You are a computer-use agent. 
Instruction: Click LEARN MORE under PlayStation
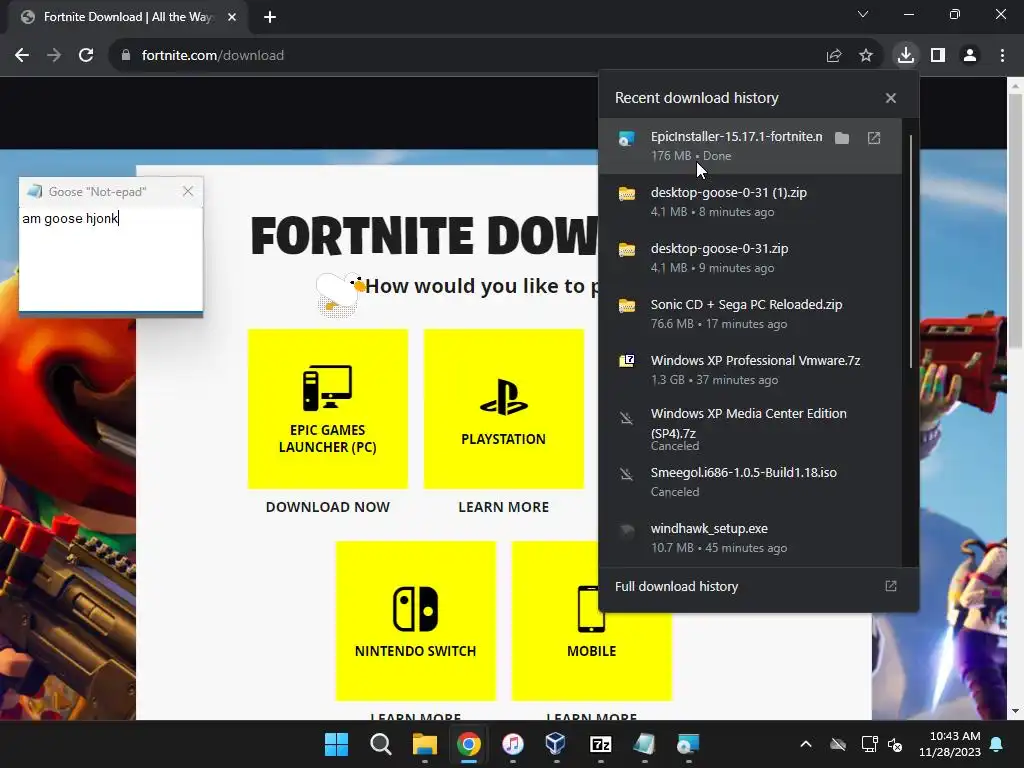[x=504, y=507]
